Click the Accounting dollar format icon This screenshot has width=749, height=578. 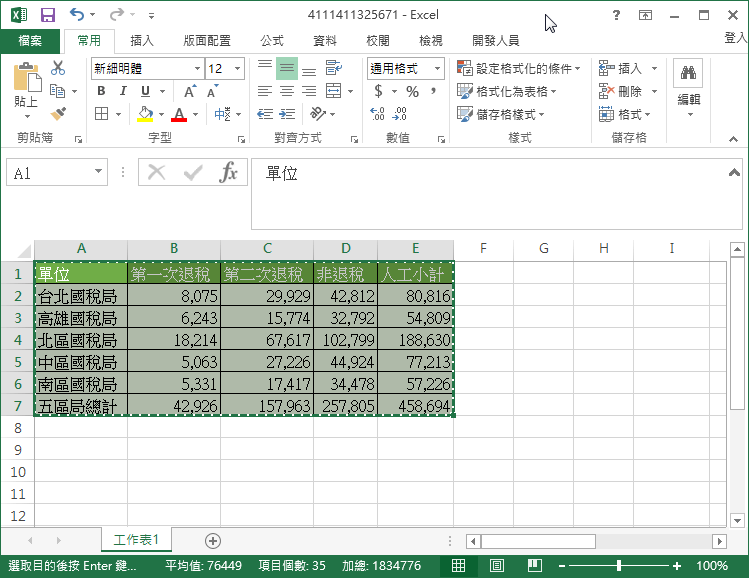(x=378, y=91)
